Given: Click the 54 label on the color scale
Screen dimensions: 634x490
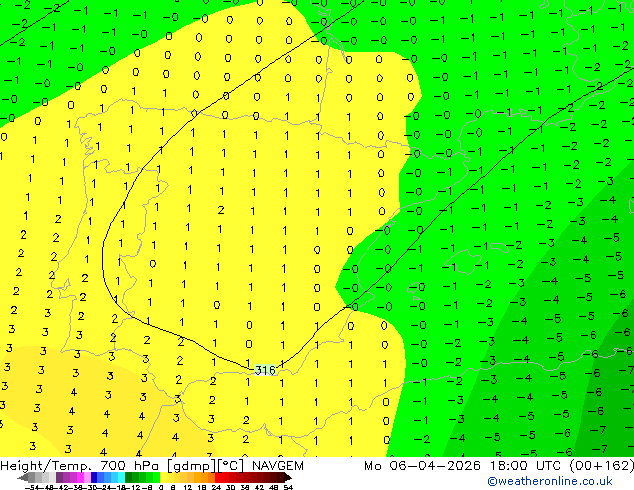Looking at the screenshot, I should coord(288,488).
